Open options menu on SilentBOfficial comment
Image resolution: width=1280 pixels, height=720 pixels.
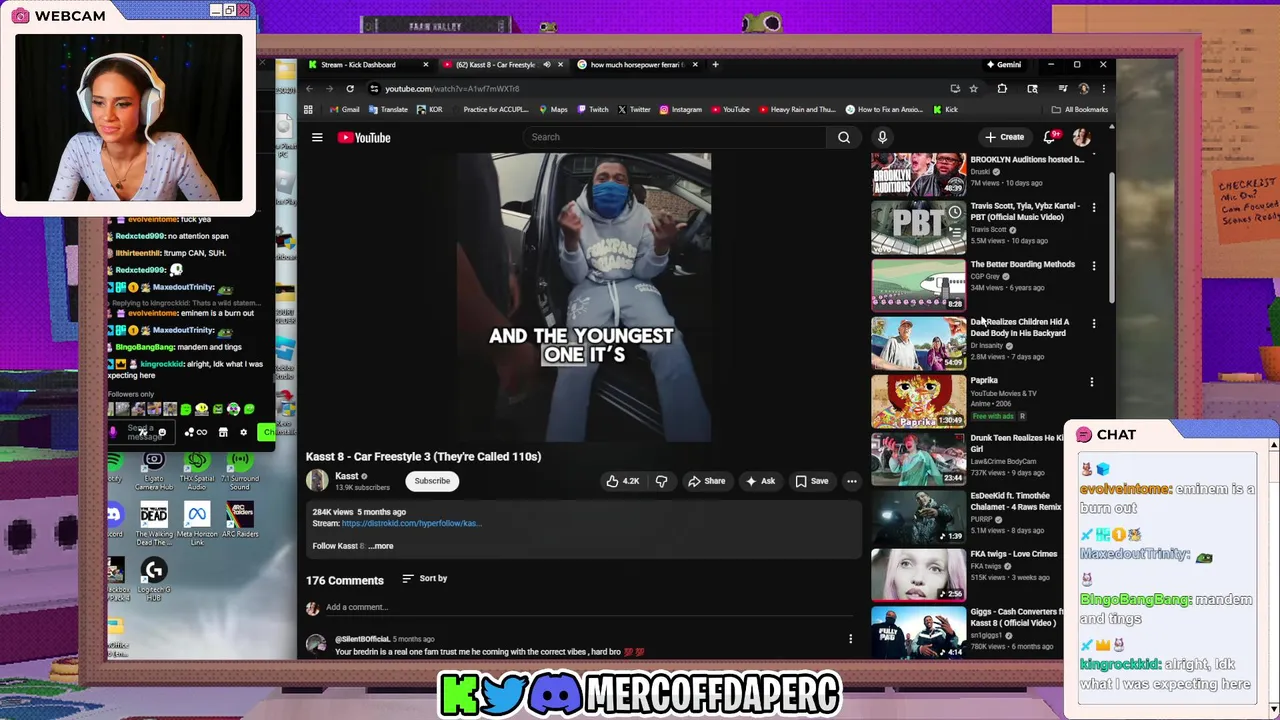[x=851, y=638]
